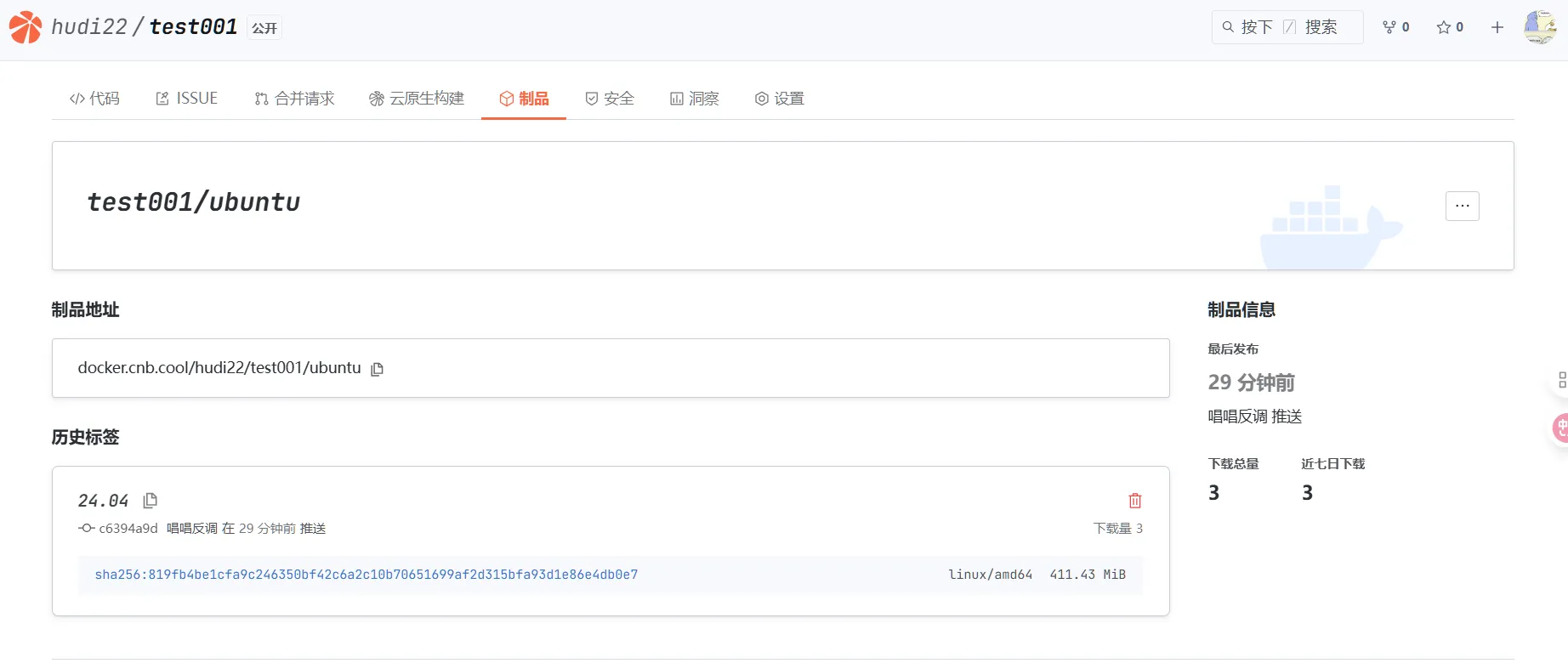
Task: Switch to the 合并请求 tab
Action: pyautogui.click(x=294, y=99)
